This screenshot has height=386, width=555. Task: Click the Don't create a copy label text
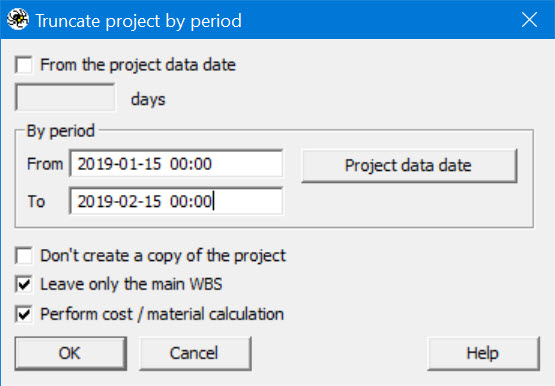point(163,255)
